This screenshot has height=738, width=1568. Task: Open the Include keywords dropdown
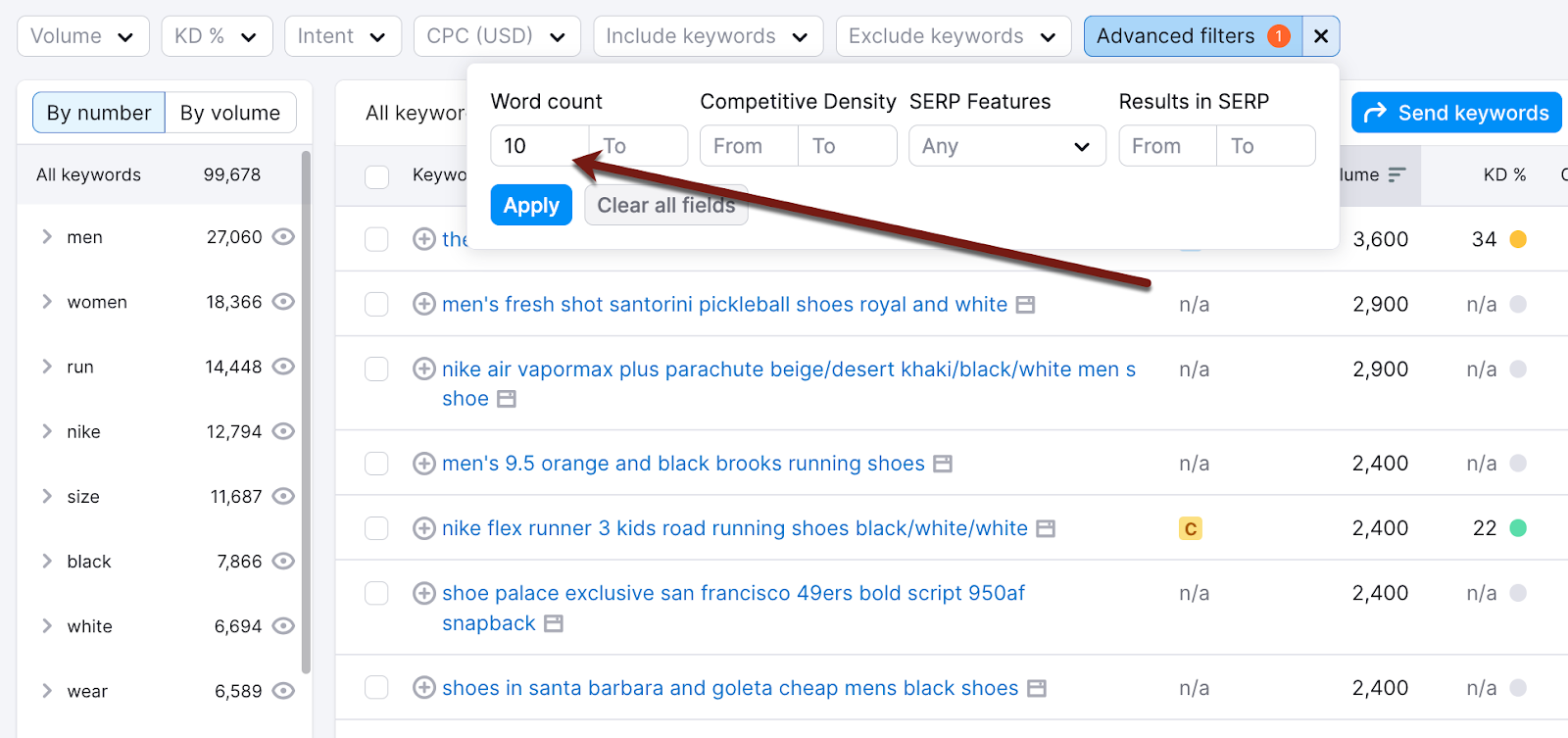pos(709,36)
